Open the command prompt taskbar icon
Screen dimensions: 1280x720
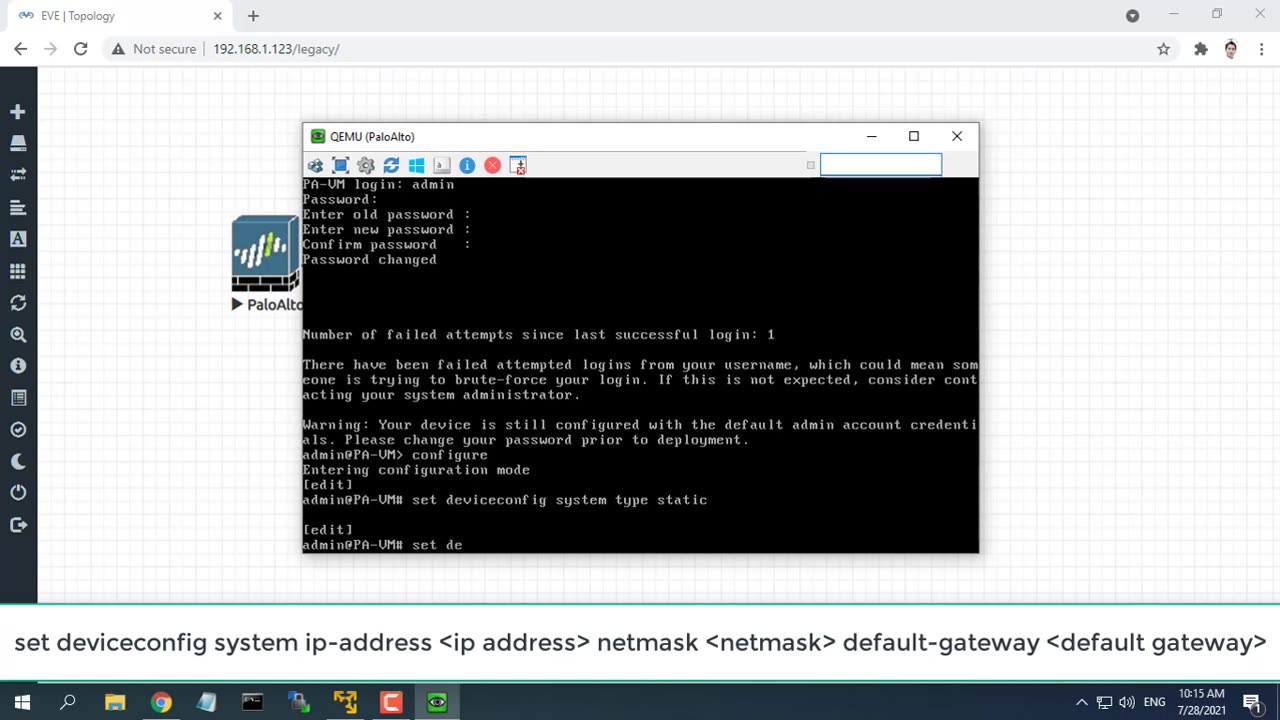252,703
